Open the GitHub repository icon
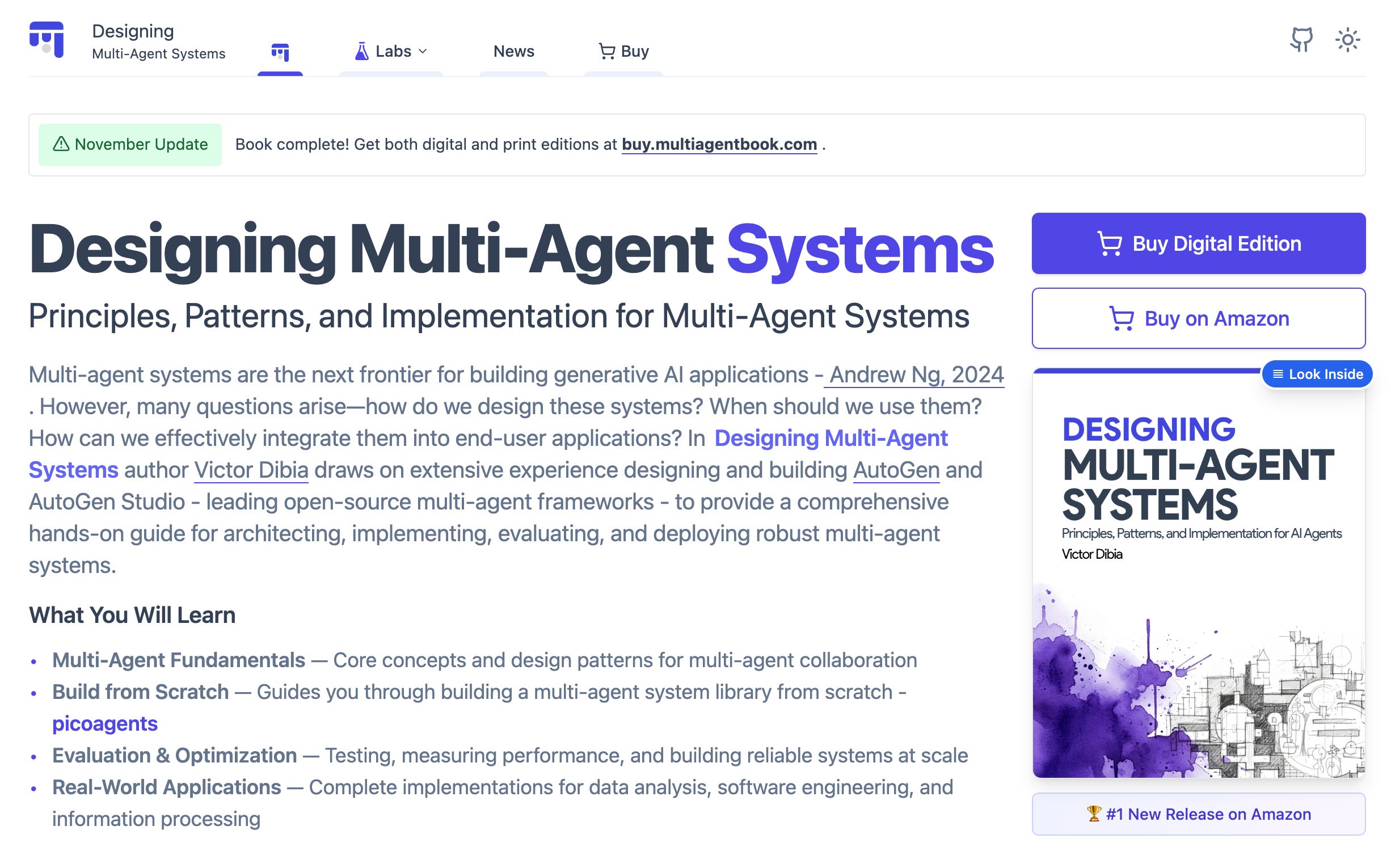Viewport: 1391px width, 868px height. coord(1301,40)
